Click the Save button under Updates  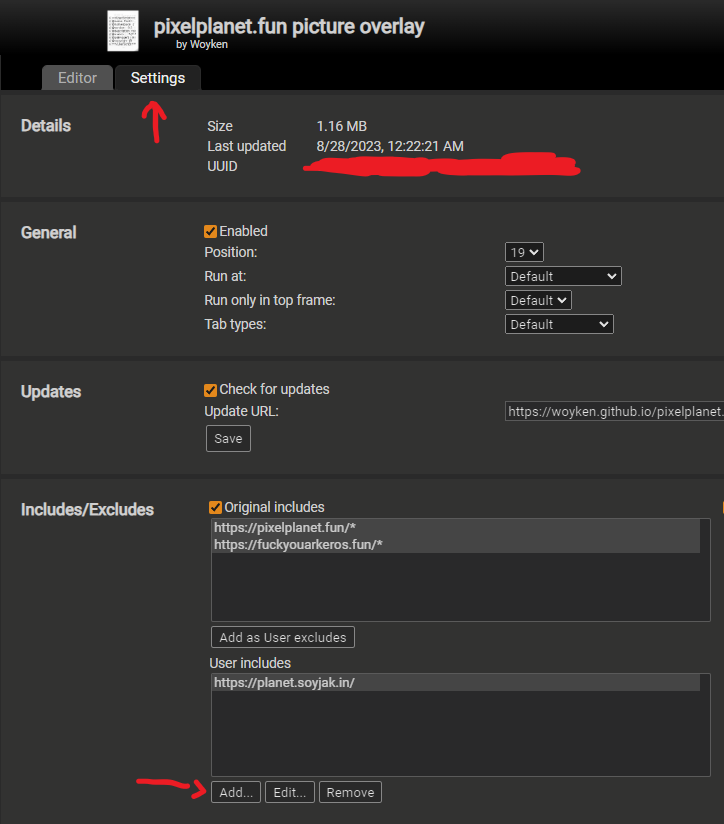(228, 439)
